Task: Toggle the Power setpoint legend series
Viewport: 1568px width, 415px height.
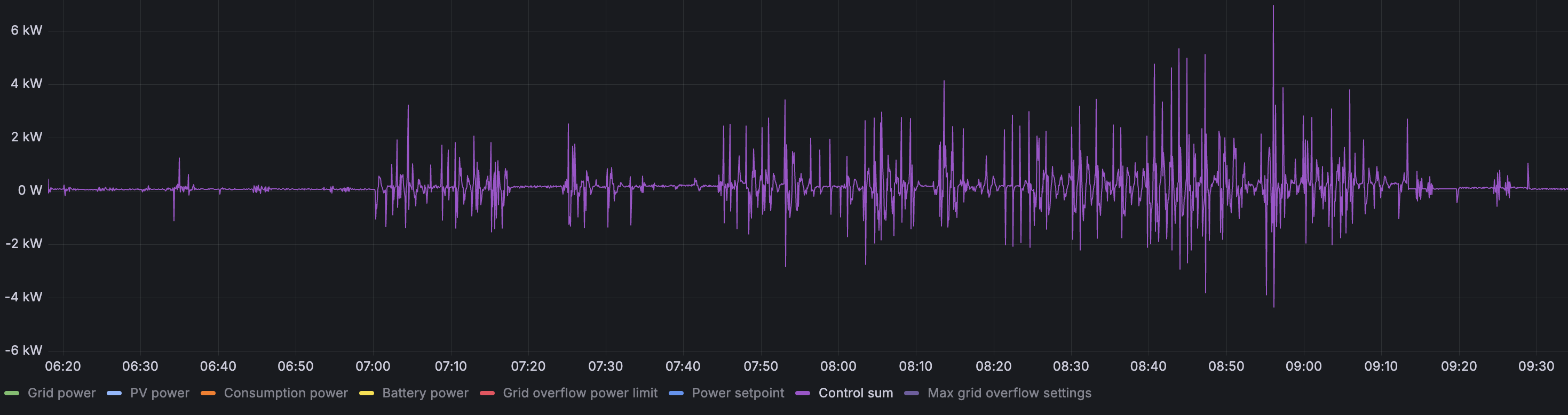Action: click(738, 393)
